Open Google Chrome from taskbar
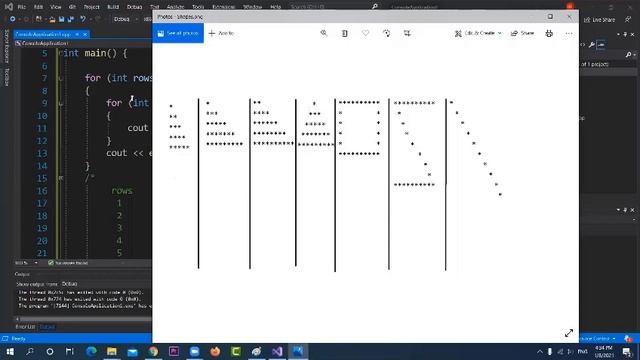Screen dimensions: 640x360 pyautogui.click(x=153, y=351)
